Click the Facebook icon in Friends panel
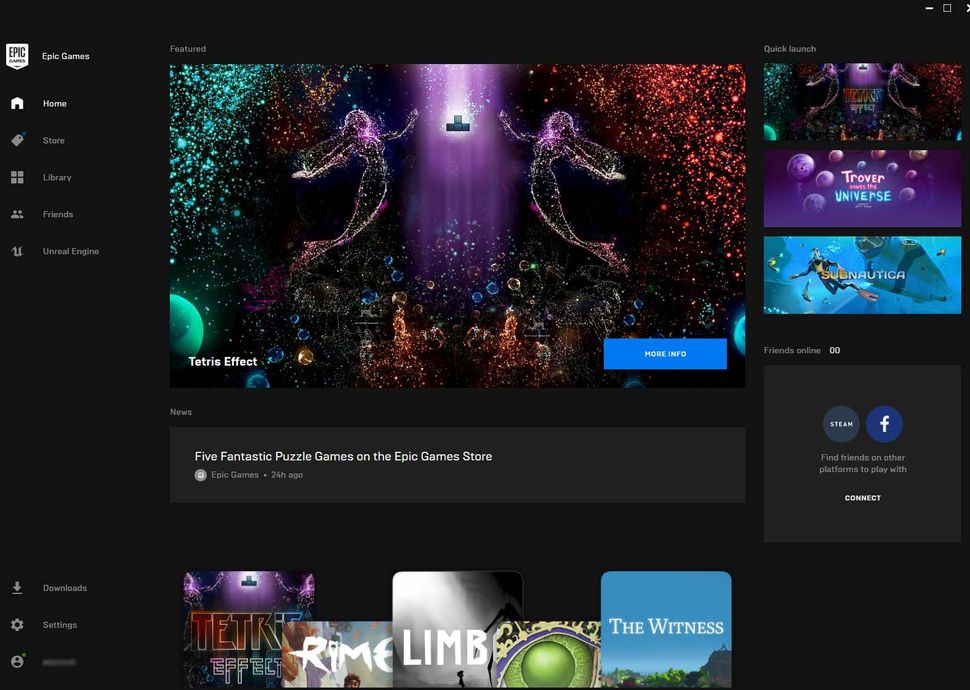Screen dimensions: 970x690 click(x=884, y=424)
